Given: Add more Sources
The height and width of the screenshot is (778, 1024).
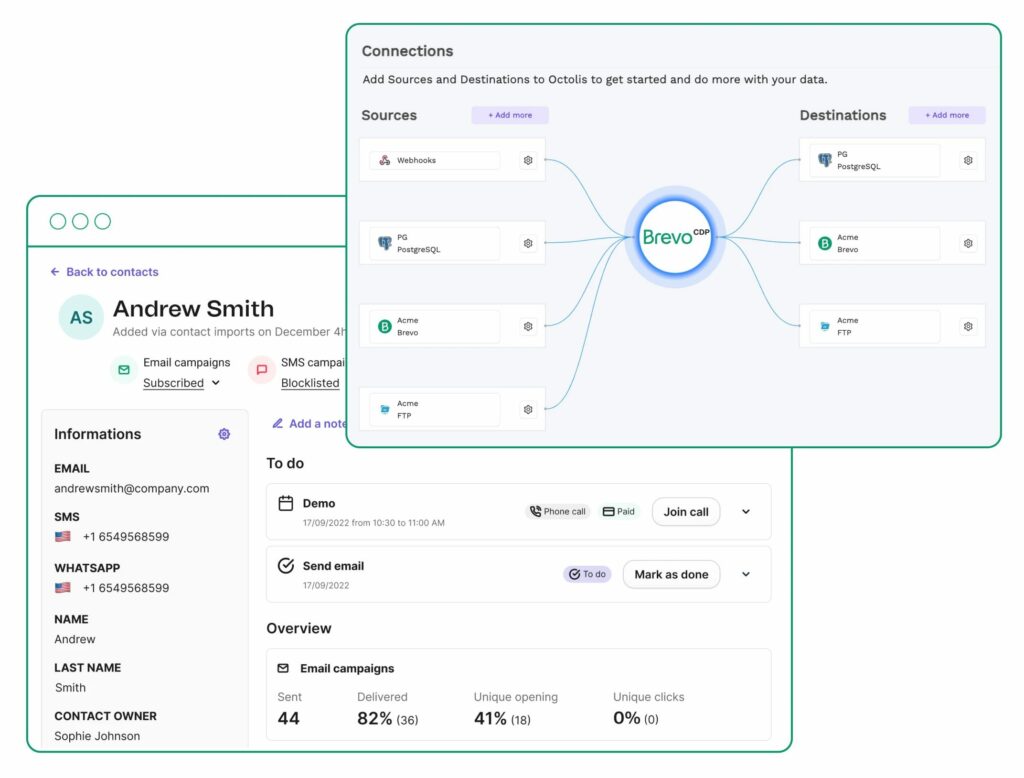Looking at the screenshot, I should [510, 115].
